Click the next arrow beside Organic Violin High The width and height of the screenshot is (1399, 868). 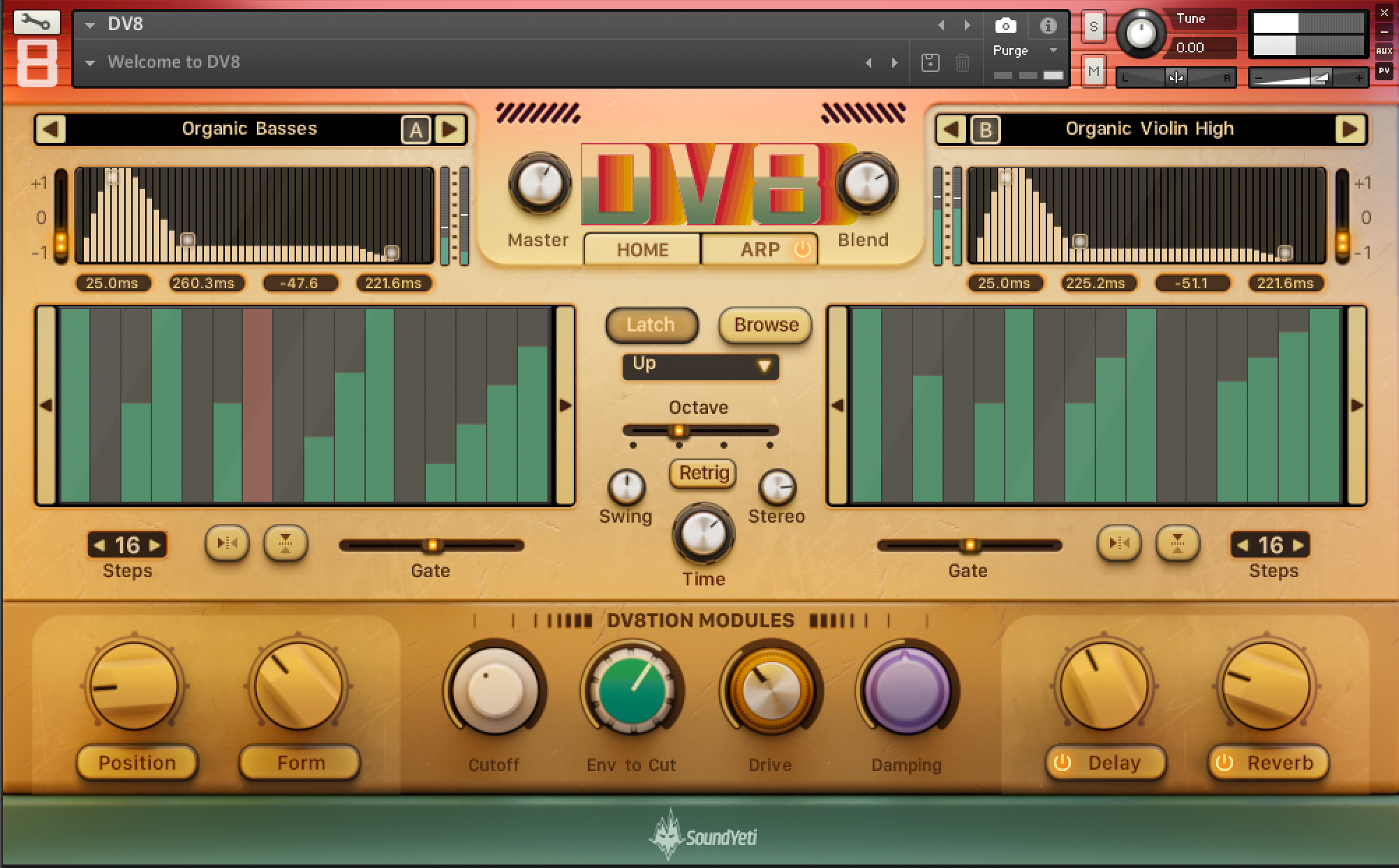1349,128
